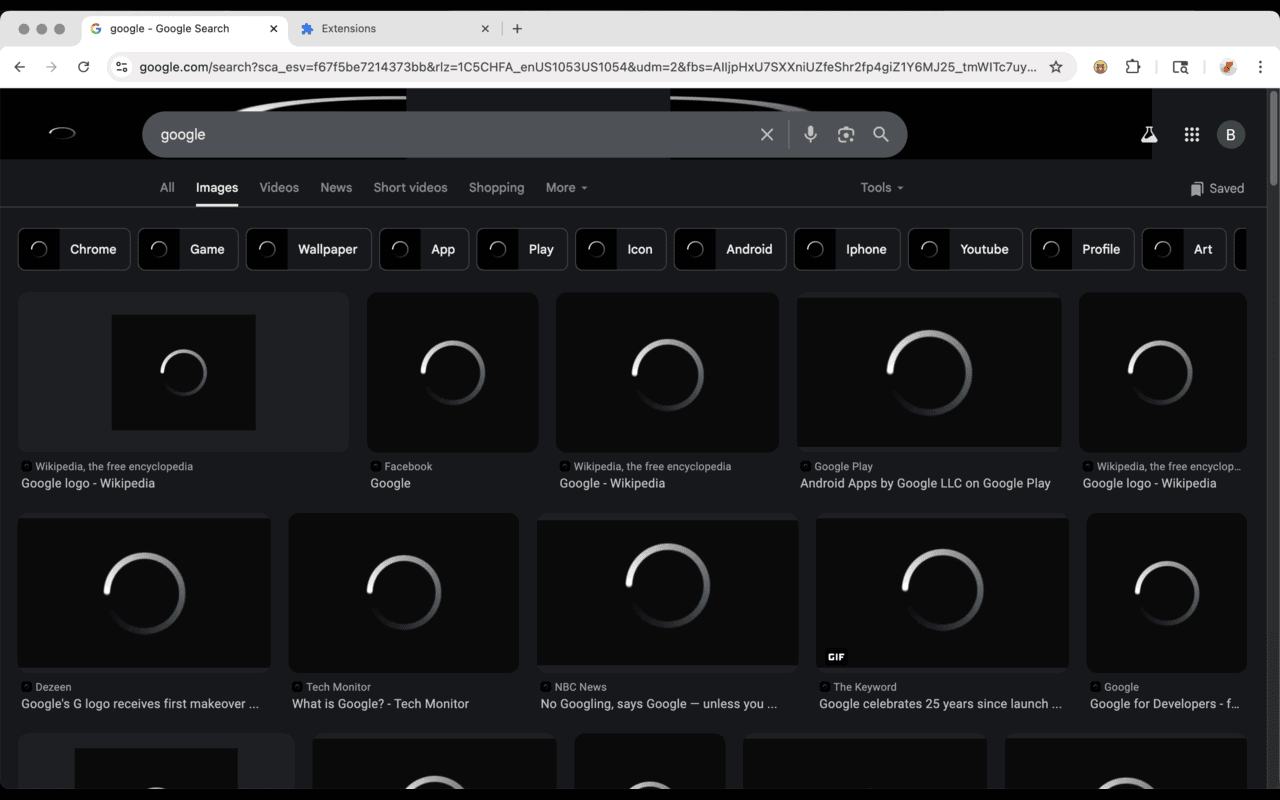Select the Wallpaper filter chip
1280x800 pixels.
(x=309, y=249)
